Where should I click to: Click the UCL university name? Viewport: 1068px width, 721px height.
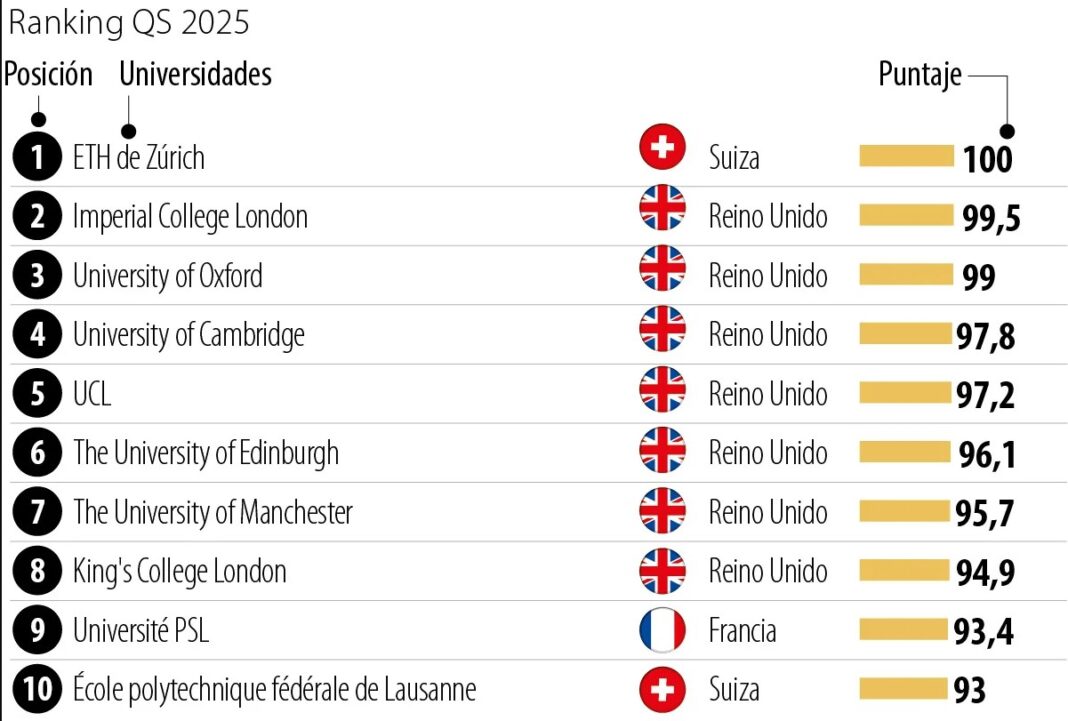click(x=92, y=394)
